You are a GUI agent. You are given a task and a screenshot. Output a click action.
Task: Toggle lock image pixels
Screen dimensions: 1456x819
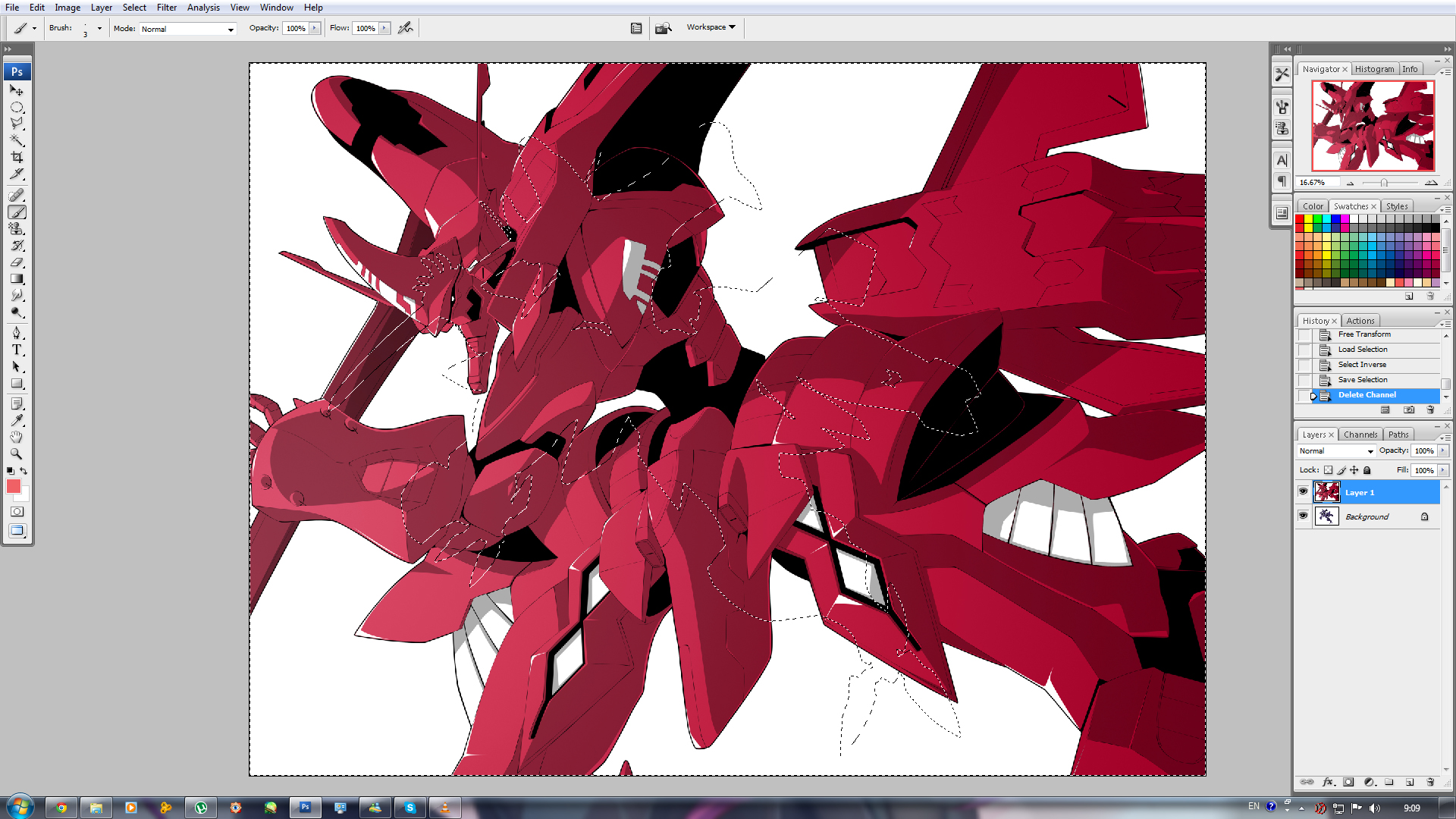click(1341, 470)
